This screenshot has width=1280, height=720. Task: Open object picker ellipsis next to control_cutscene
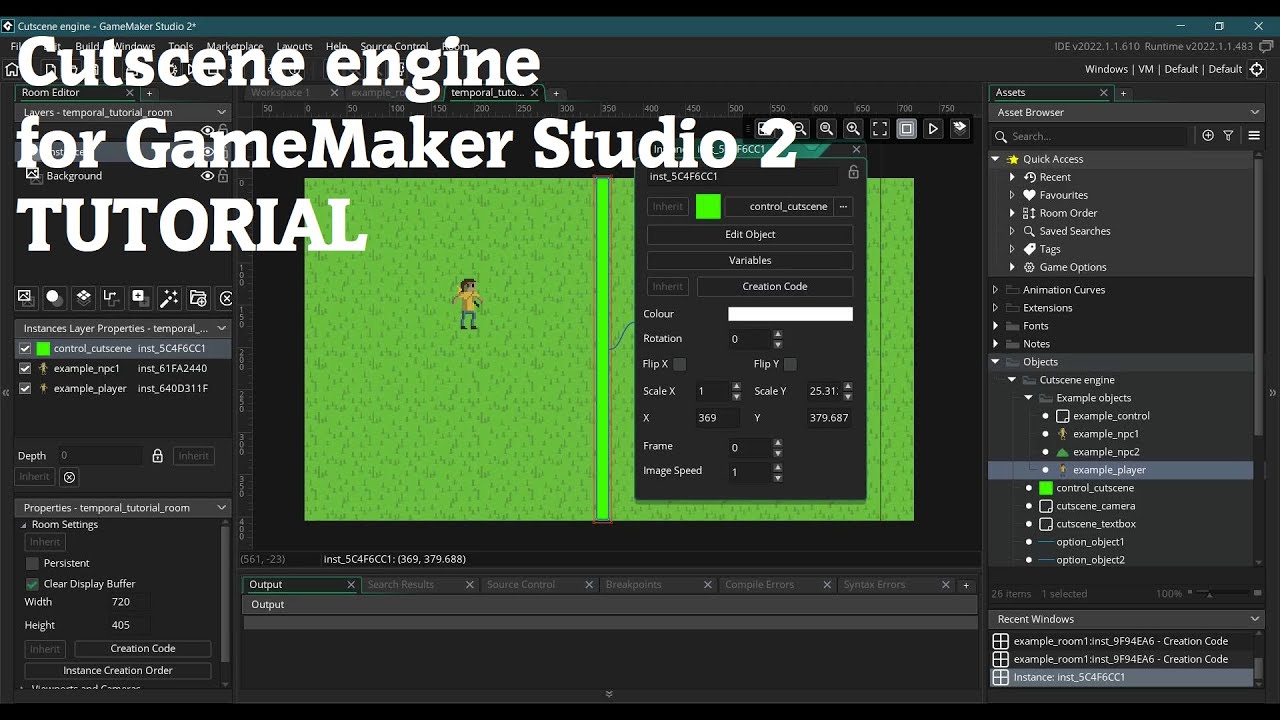[x=844, y=207]
